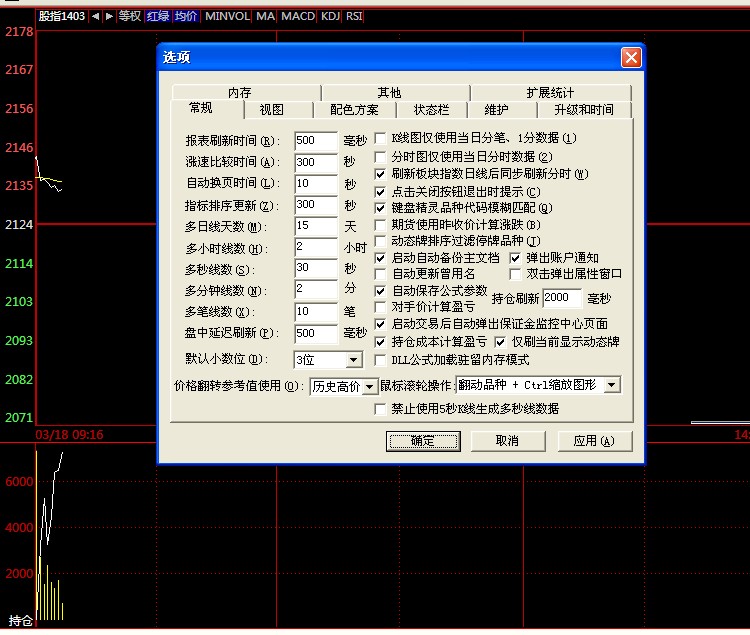The image size is (750, 635).
Task: Close the 选项 dialog with X
Action: coord(630,58)
